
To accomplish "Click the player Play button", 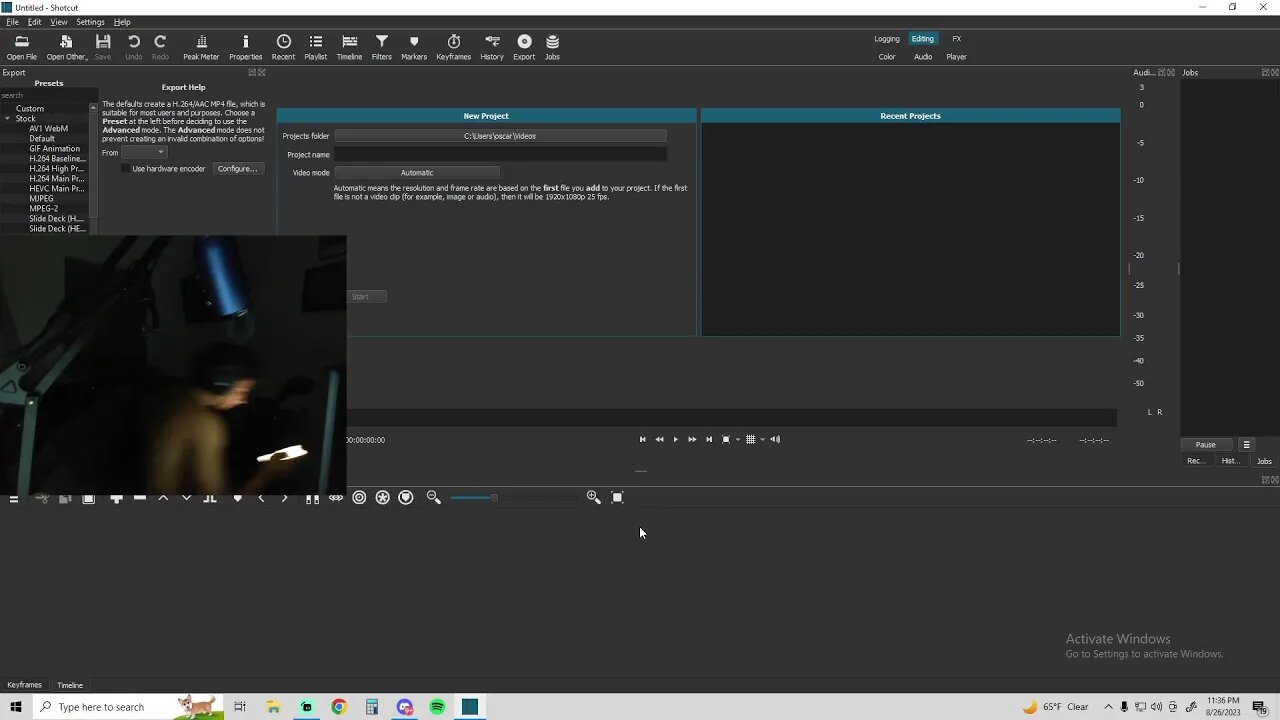I will point(675,439).
